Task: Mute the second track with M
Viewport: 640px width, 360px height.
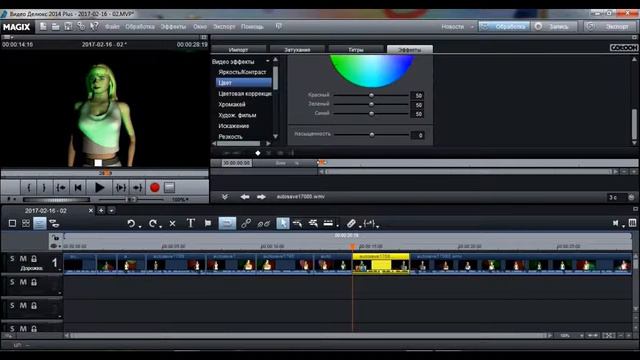Action: click(23, 282)
